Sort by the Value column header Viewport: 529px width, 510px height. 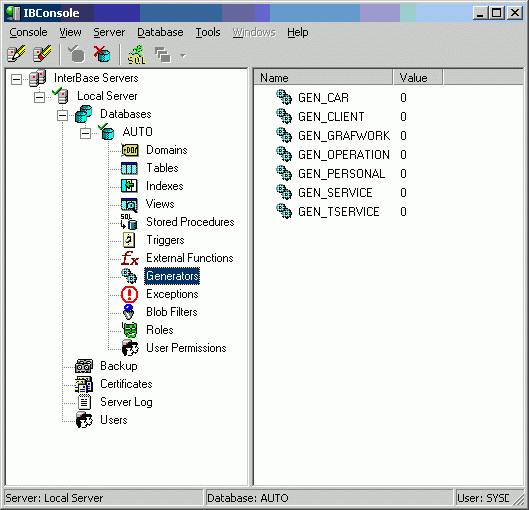click(x=418, y=77)
